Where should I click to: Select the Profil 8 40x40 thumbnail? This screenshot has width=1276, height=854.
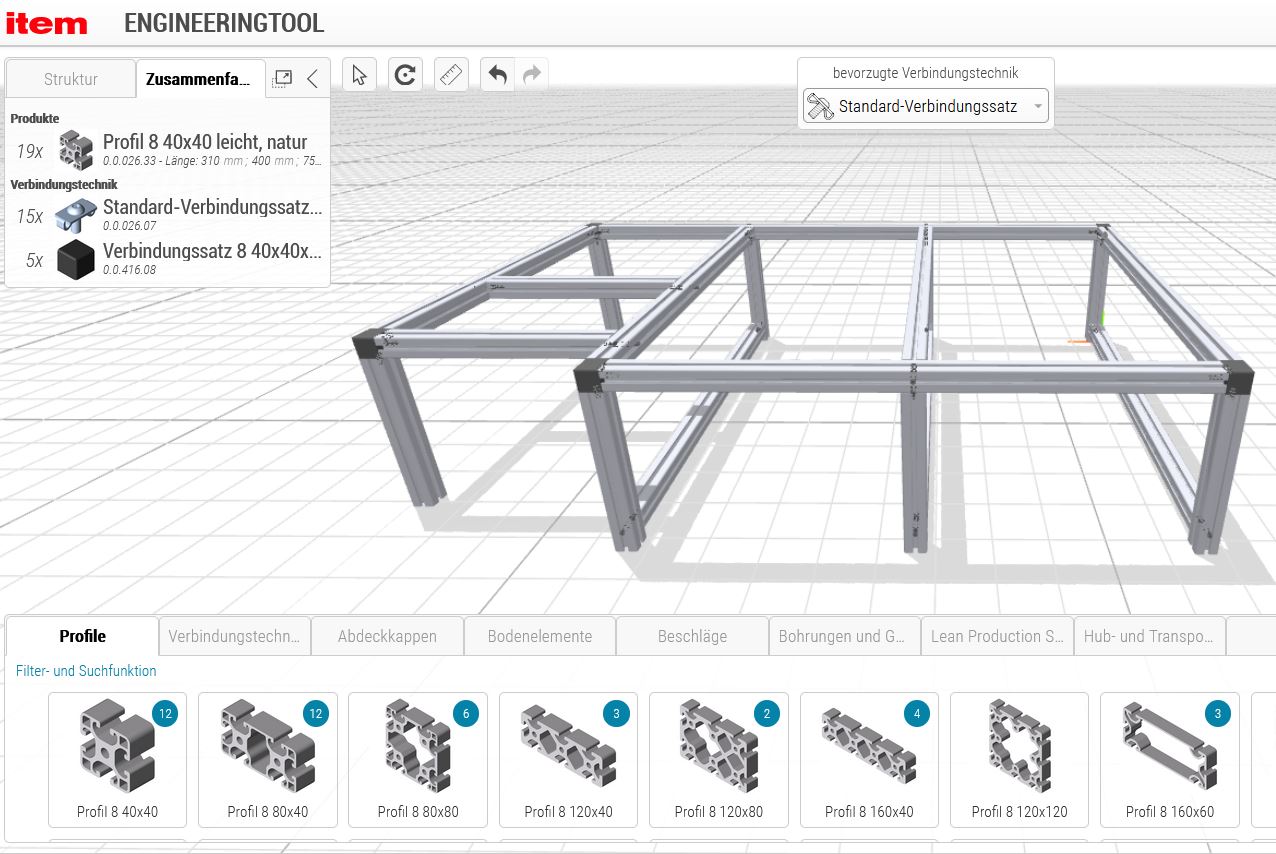(118, 760)
